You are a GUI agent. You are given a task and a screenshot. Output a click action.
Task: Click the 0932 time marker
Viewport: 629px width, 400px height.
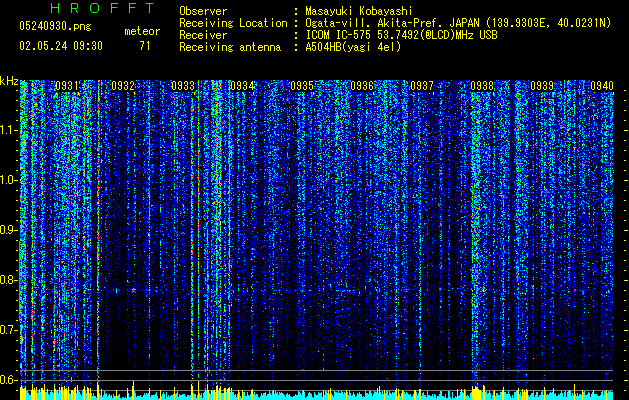[x=123, y=86]
